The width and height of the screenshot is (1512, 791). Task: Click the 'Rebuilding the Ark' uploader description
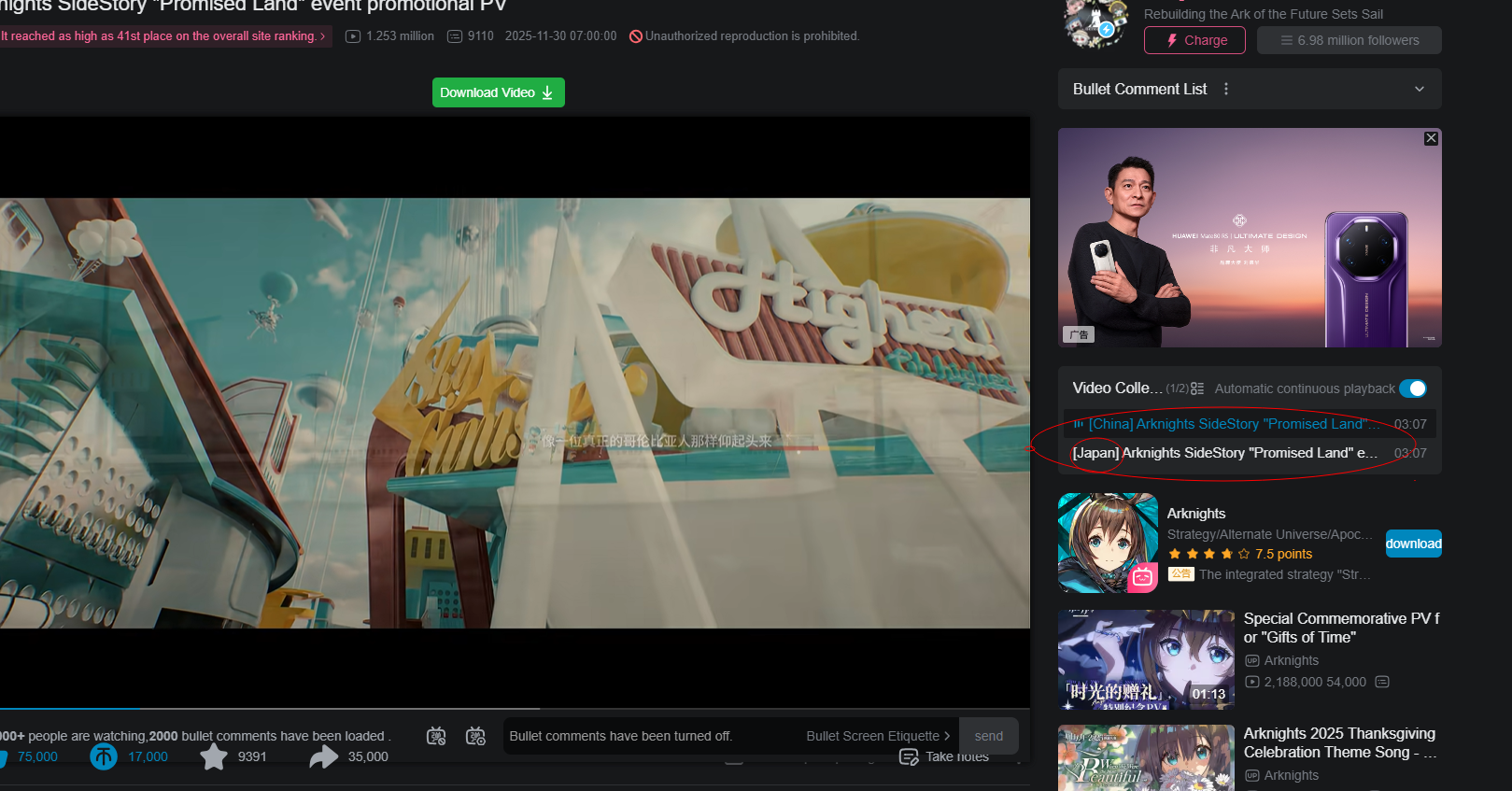[x=1264, y=14]
